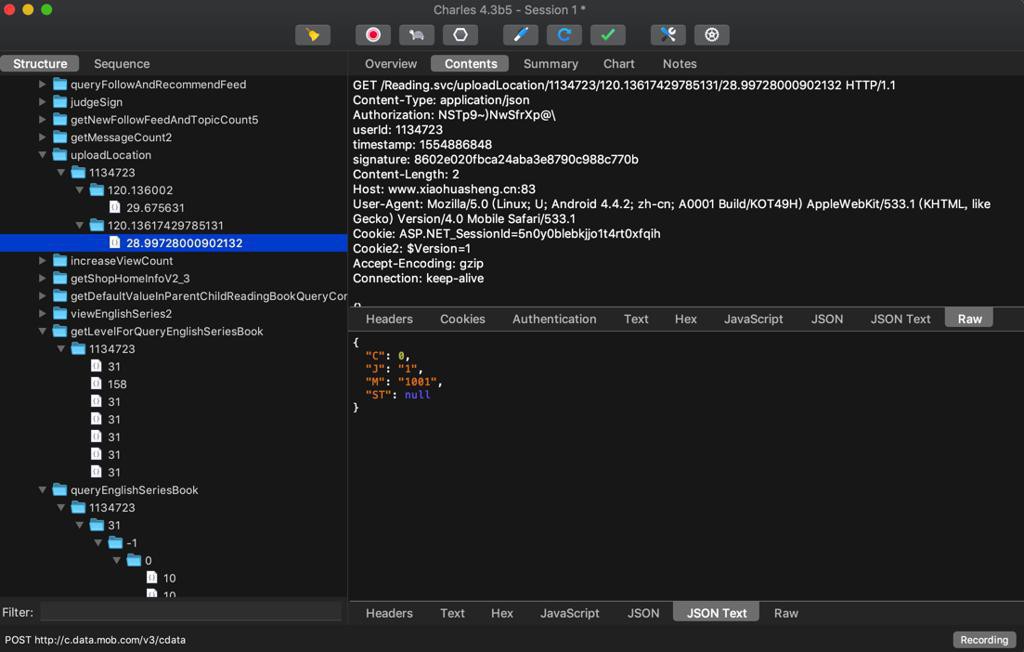Click the uploadLocation folder icon
The image size is (1024, 652).
[x=60, y=155]
